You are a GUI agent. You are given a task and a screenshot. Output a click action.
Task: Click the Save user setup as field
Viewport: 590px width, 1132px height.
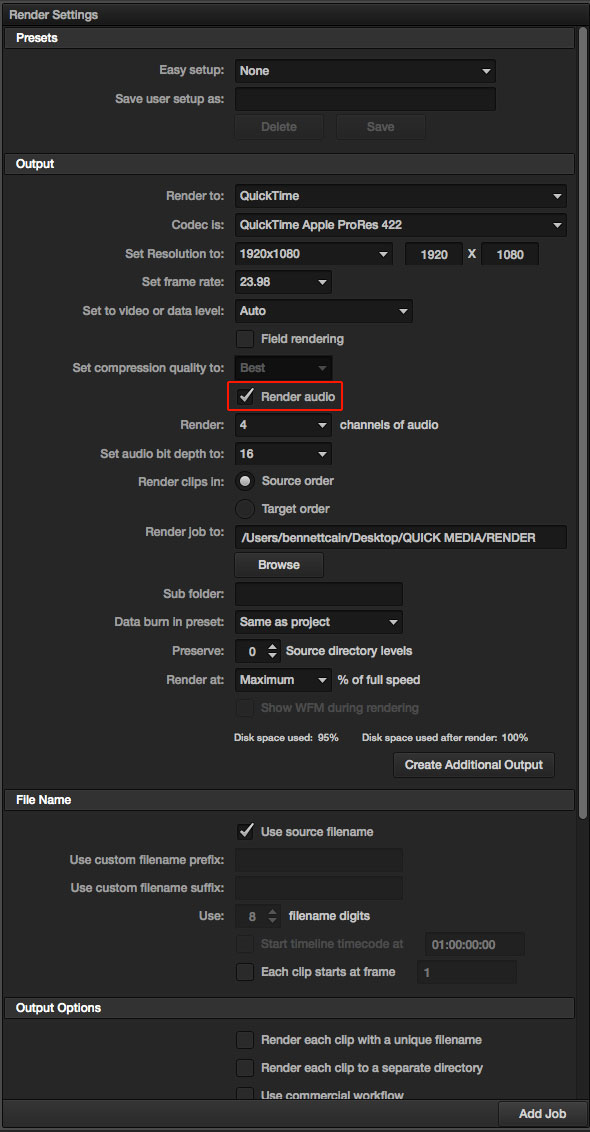coord(365,99)
